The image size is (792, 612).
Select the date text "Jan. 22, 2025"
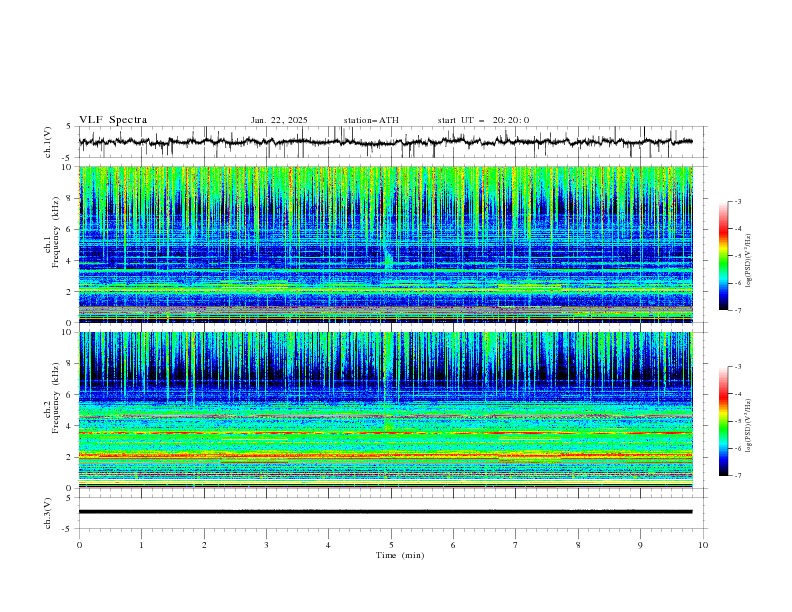pos(279,120)
